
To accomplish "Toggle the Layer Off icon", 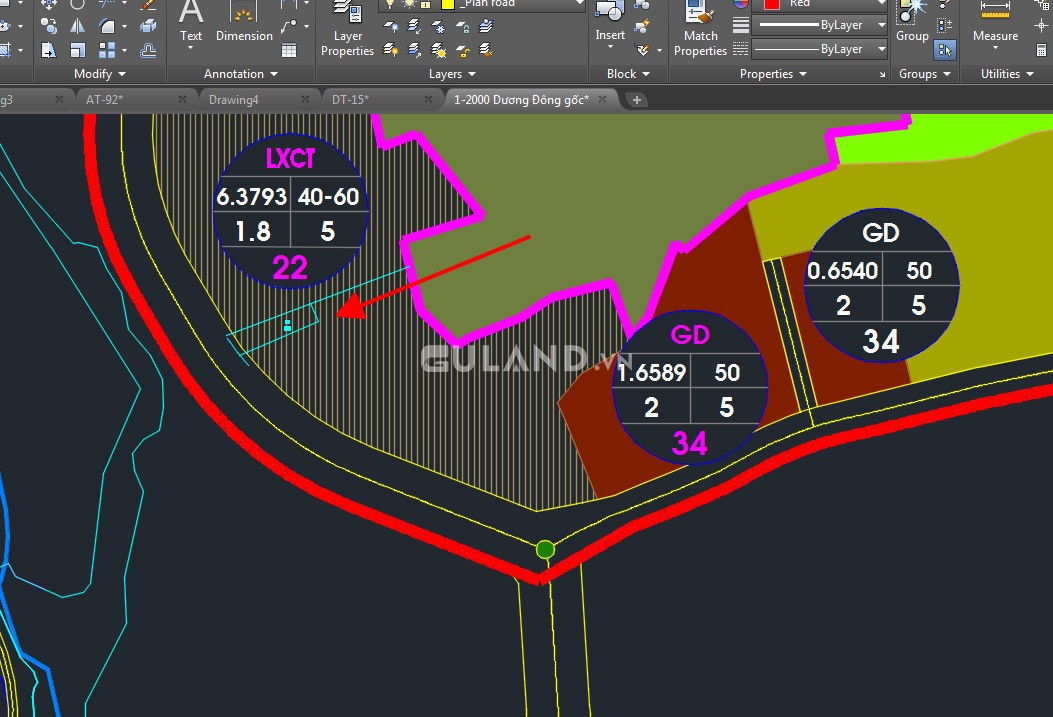I will tap(391, 27).
